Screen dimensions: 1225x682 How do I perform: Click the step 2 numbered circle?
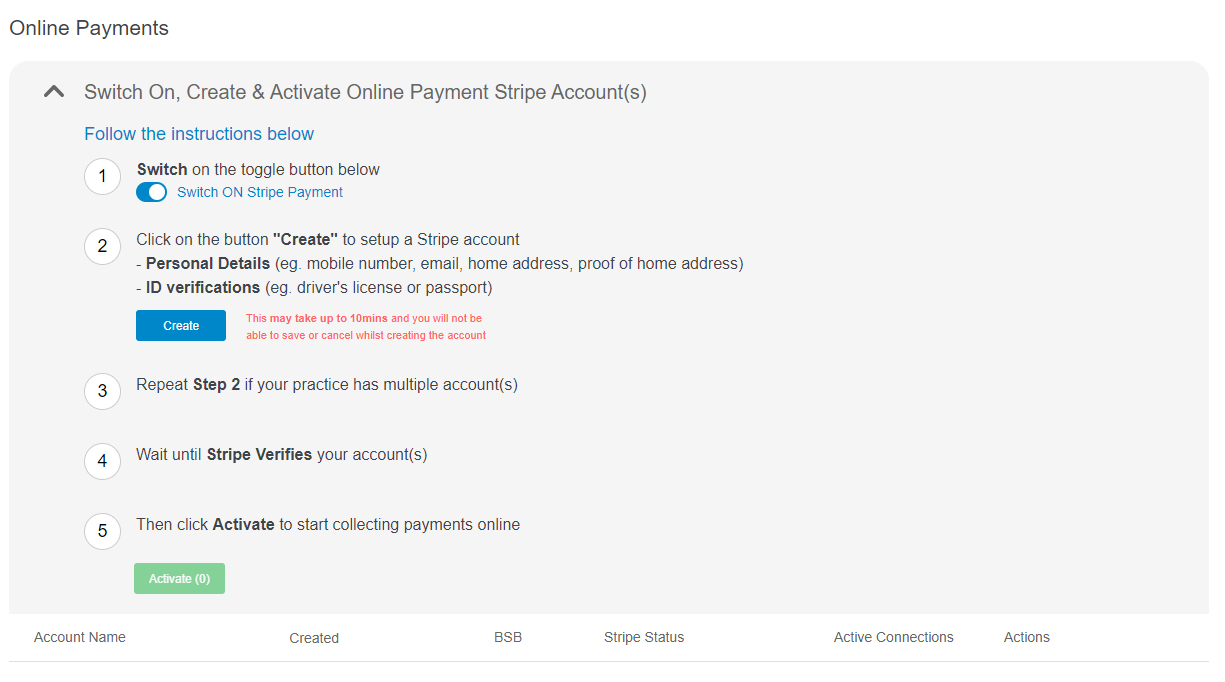tap(102, 246)
